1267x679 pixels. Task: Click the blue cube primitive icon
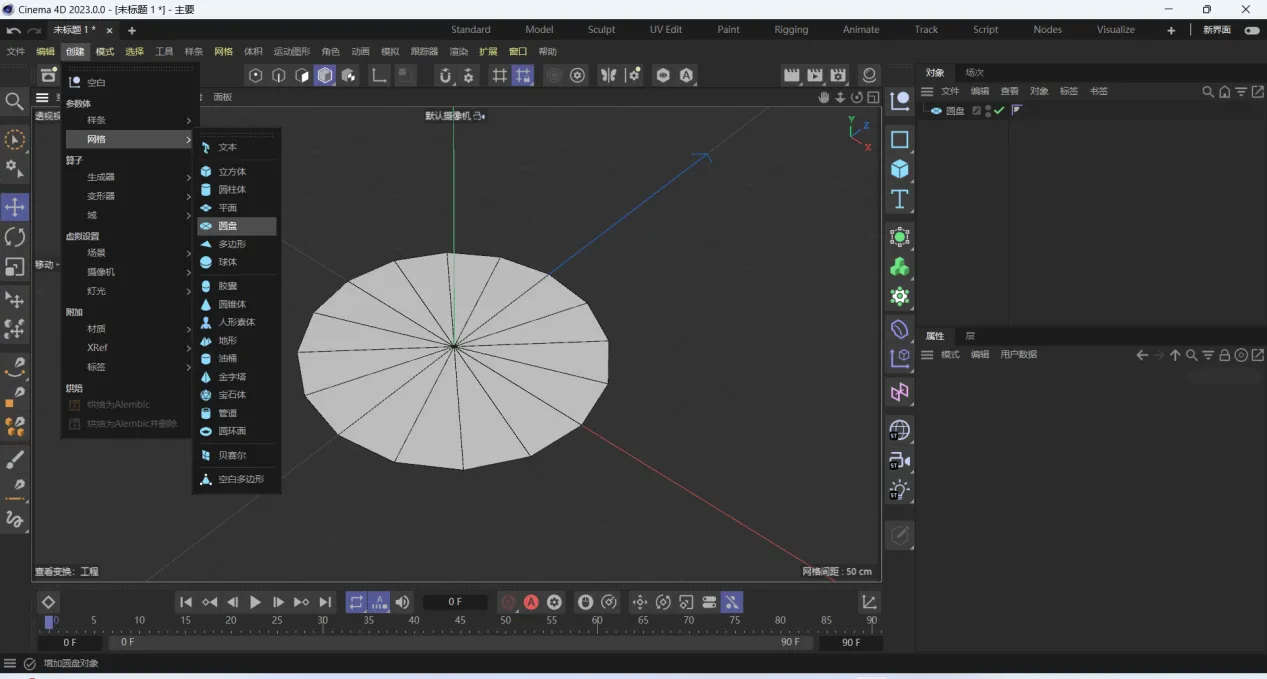(900, 169)
